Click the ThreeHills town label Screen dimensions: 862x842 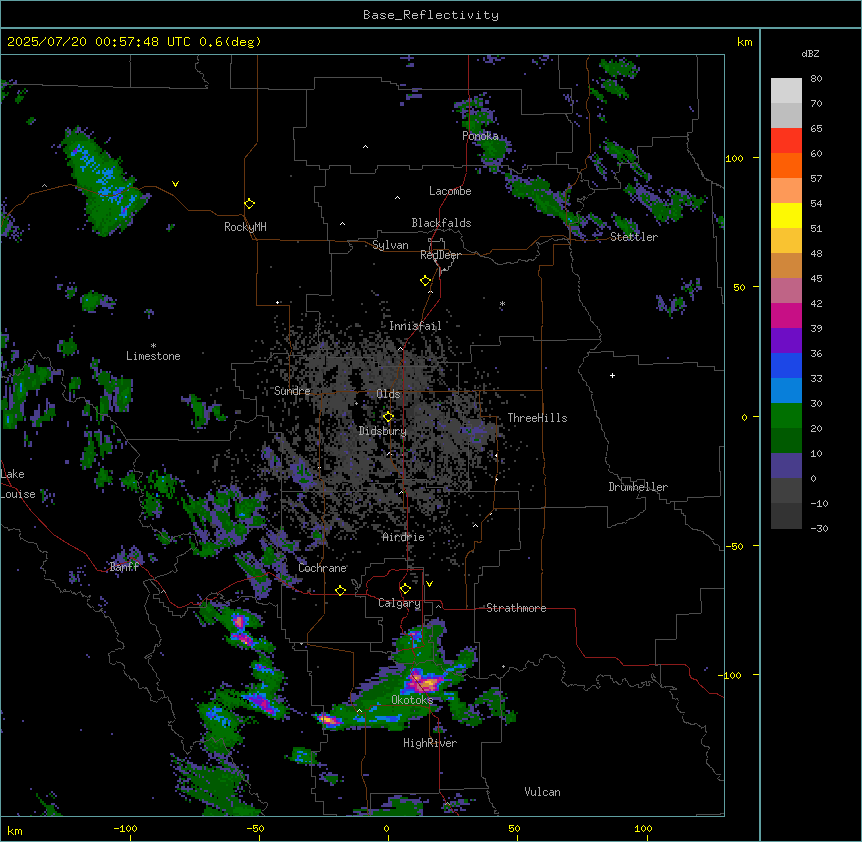point(537,418)
